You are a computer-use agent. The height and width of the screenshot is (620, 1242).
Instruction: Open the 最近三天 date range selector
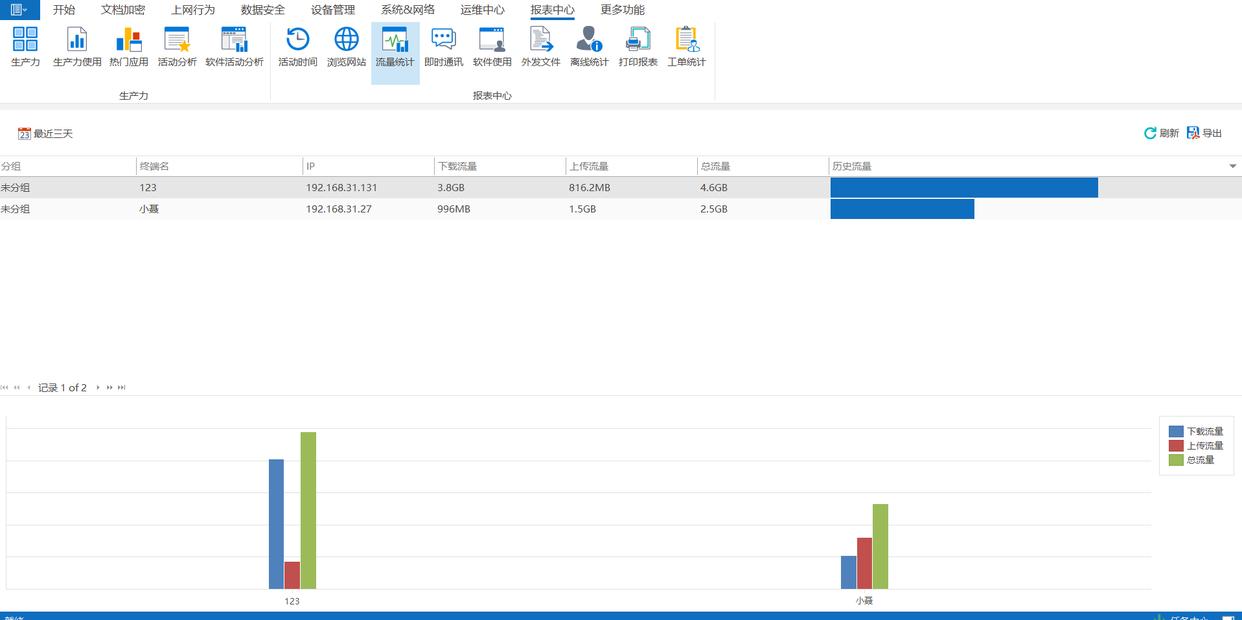46,133
